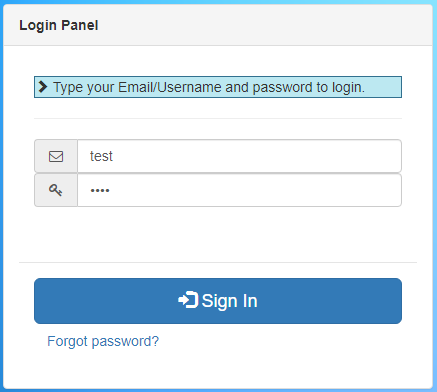Viewport: 437px width, 392px height.
Task: Click the Sign In button
Action: click(x=218, y=301)
